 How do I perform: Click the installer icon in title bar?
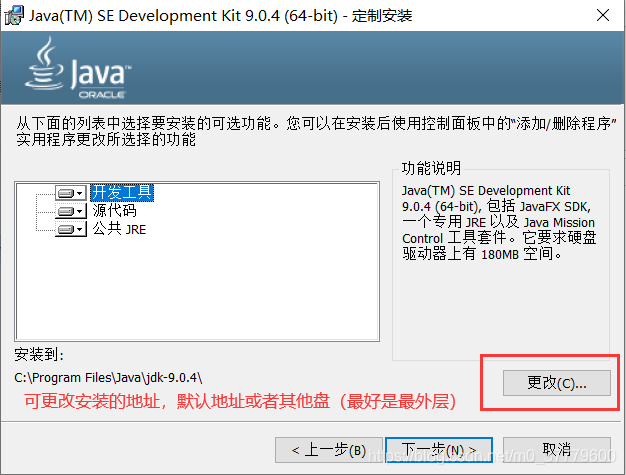click(14, 16)
